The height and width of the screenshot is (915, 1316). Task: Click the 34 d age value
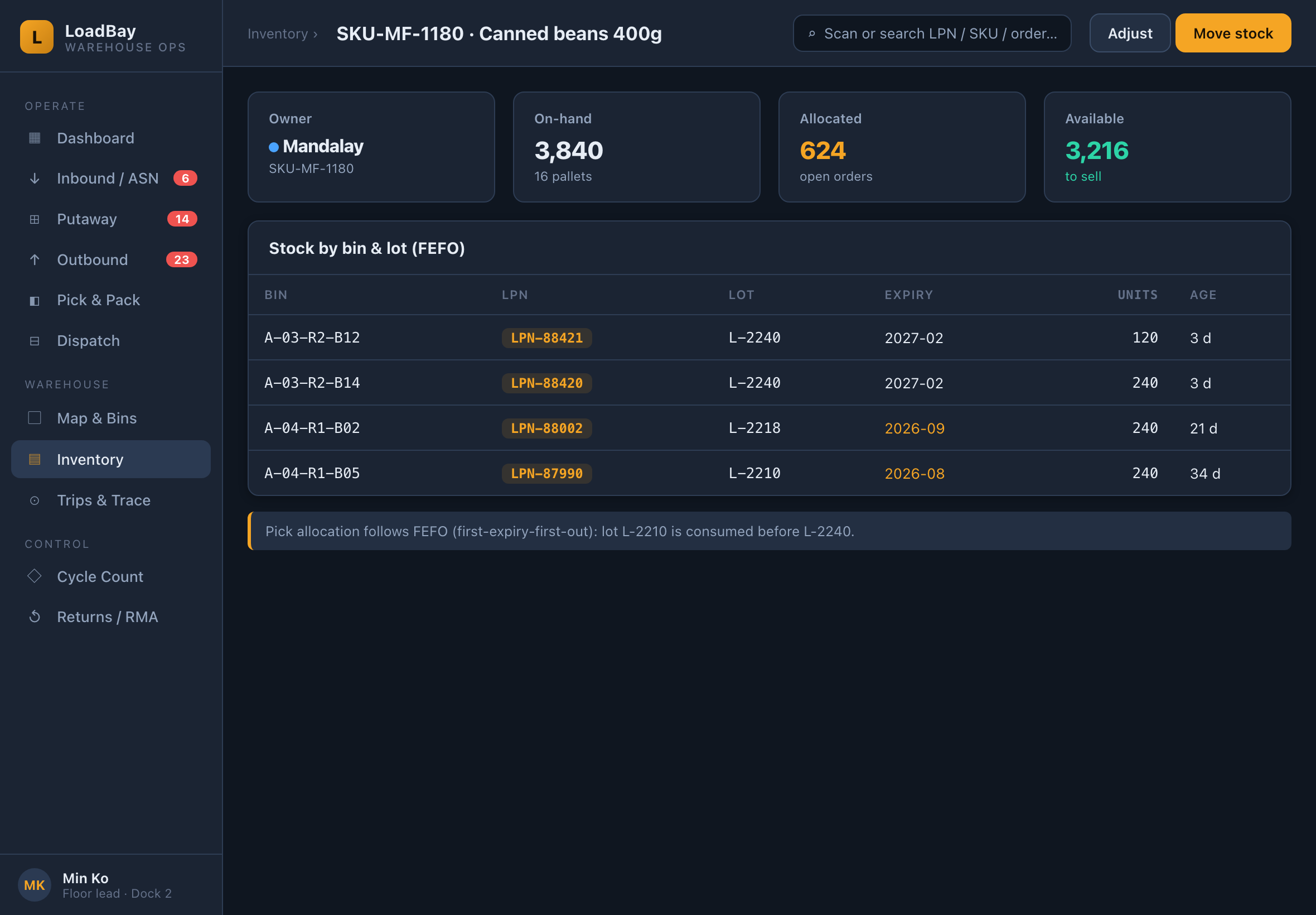tap(1205, 474)
